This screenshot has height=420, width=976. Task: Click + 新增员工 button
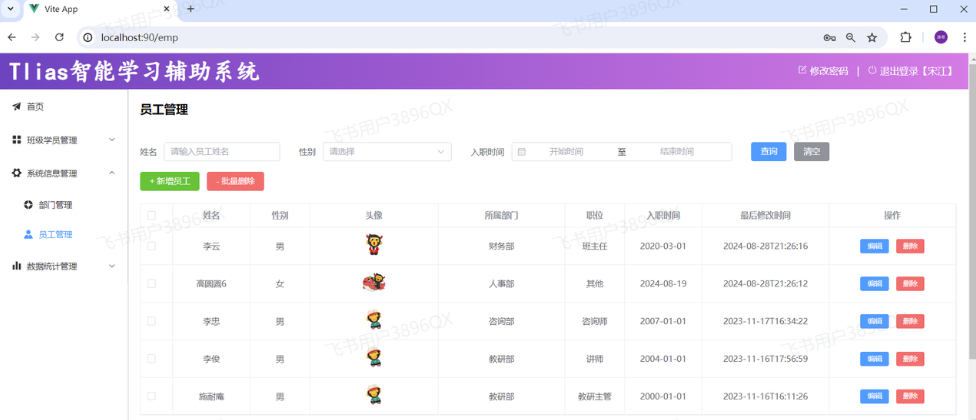[x=169, y=181]
